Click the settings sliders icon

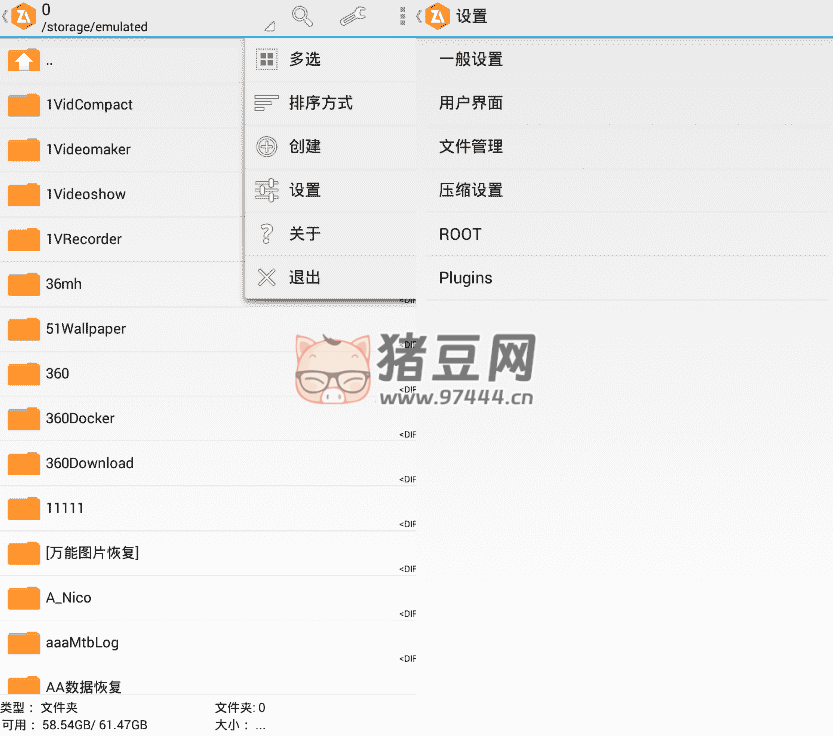267,190
